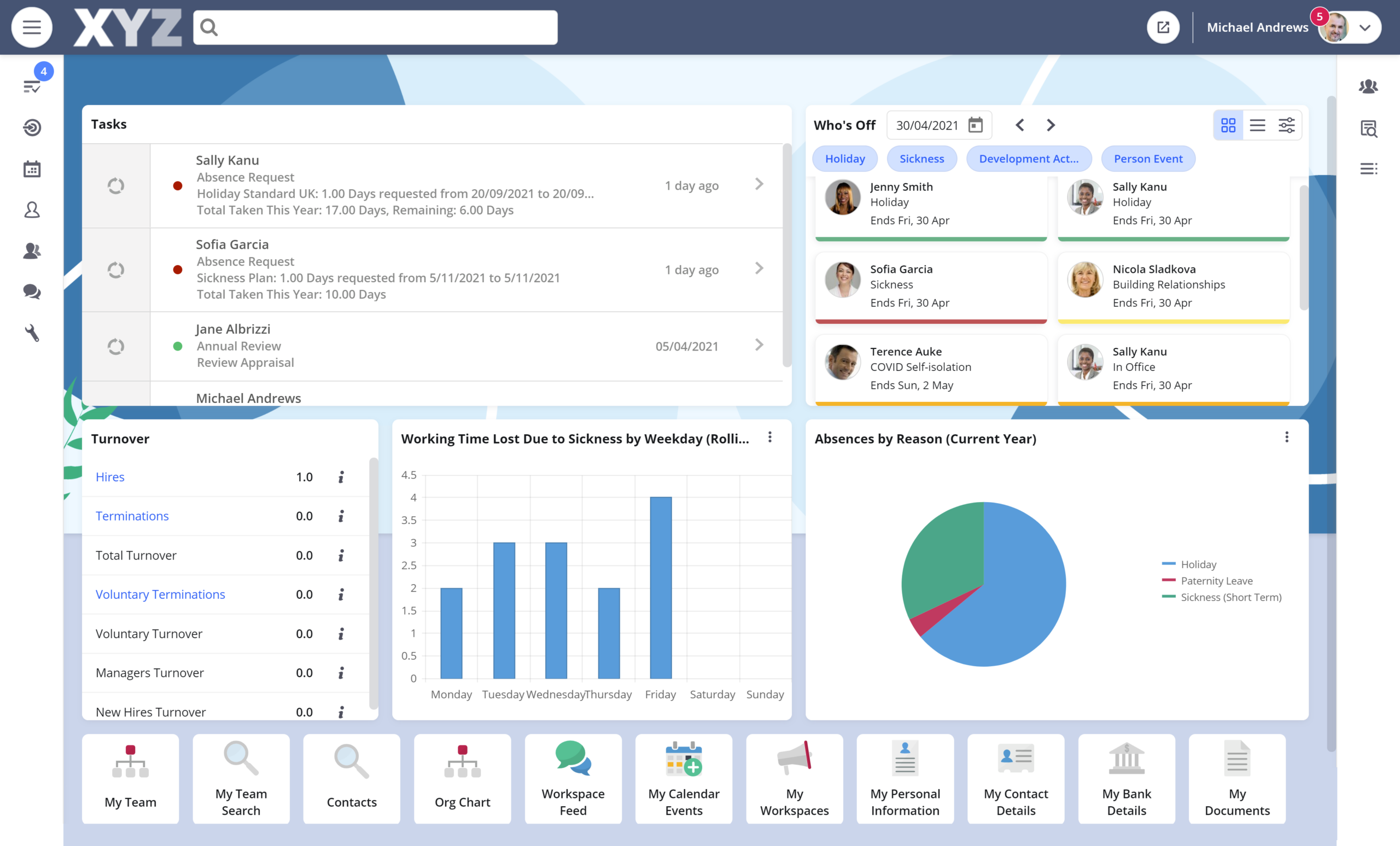The image size is (1400, 846).
Task: Expand the Michael Andrews user dropdown
Action: (x=1364, y=27)
